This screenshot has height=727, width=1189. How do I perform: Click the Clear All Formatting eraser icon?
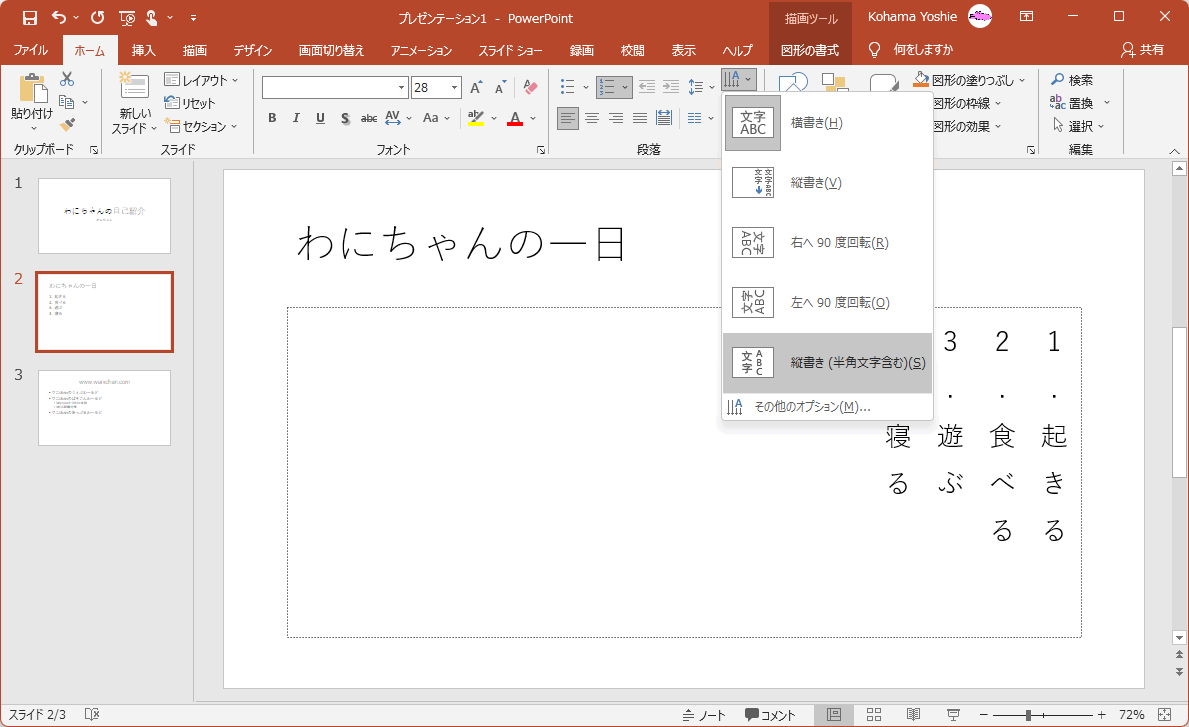coord(530,88)
